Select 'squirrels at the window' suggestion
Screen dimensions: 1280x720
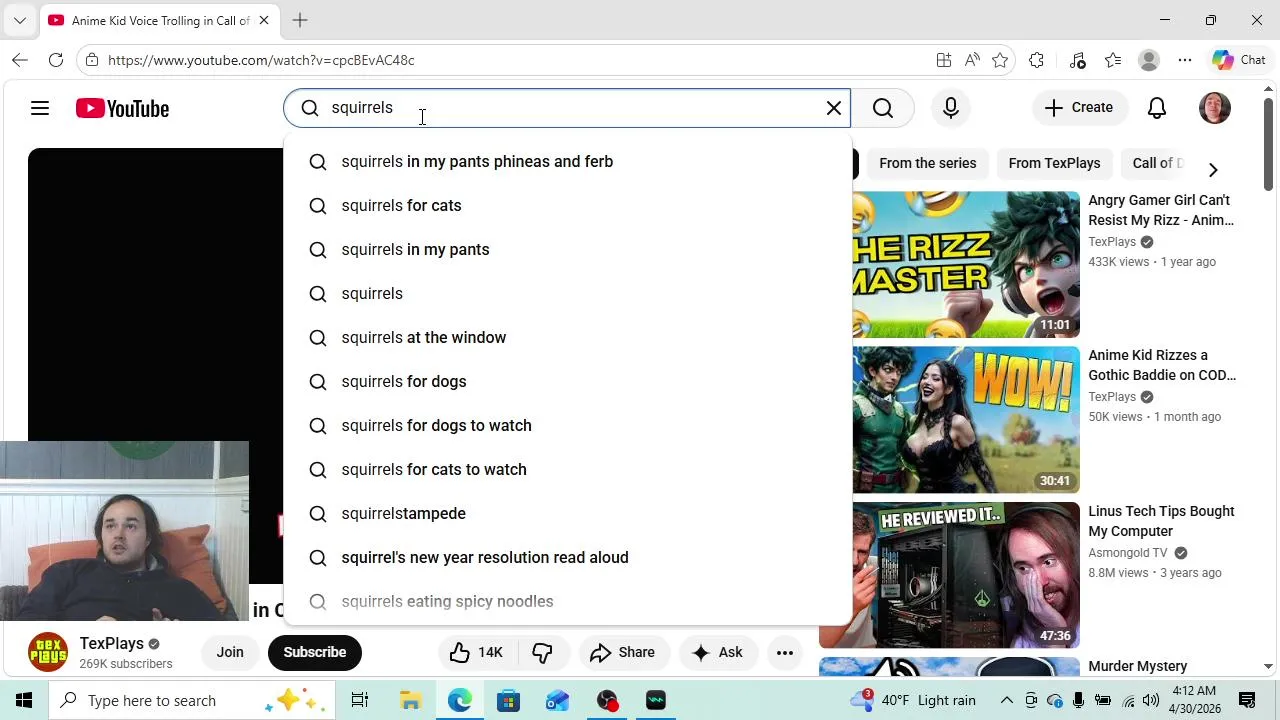click(568, 338)
